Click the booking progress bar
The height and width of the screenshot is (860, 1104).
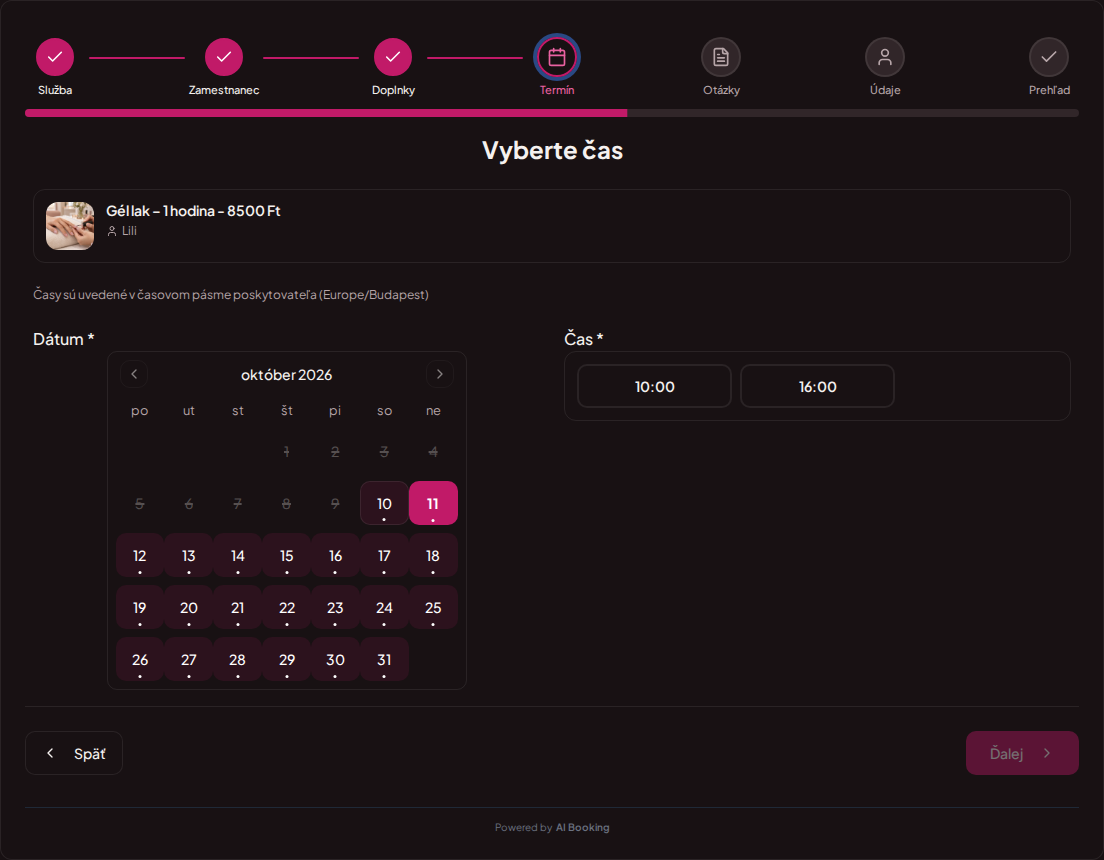552,113
